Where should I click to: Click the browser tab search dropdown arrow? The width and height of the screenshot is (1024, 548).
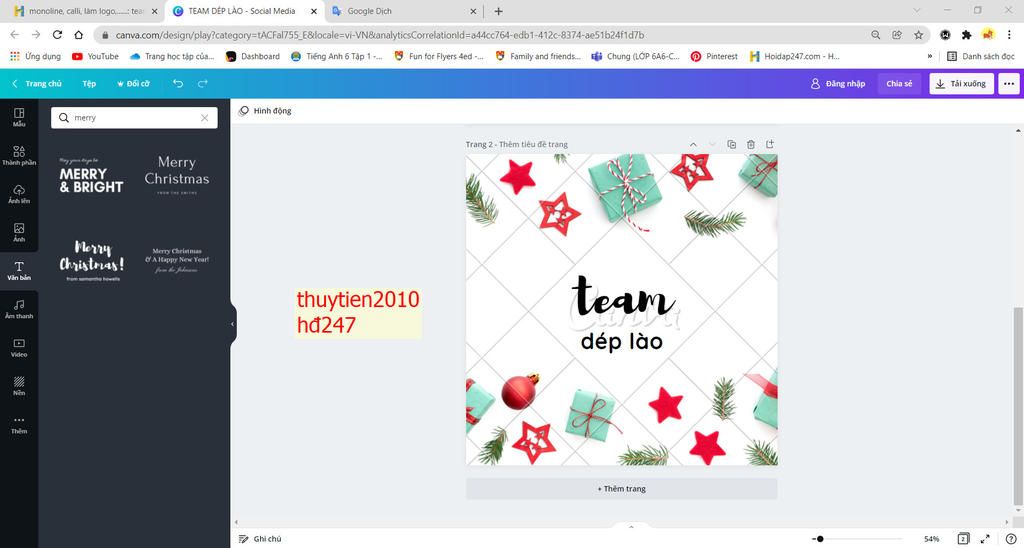[x=917, y=10]
